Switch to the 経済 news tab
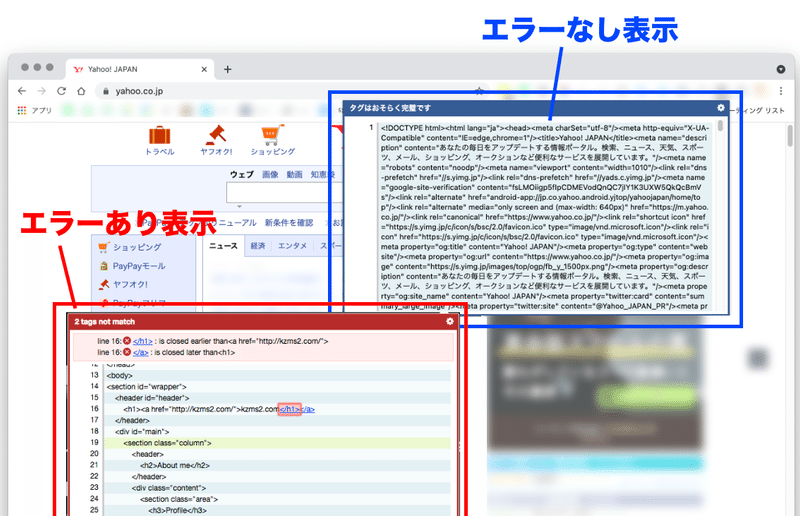Image resolution: width=800 pixels, height=516 pixels. [258, 246]
